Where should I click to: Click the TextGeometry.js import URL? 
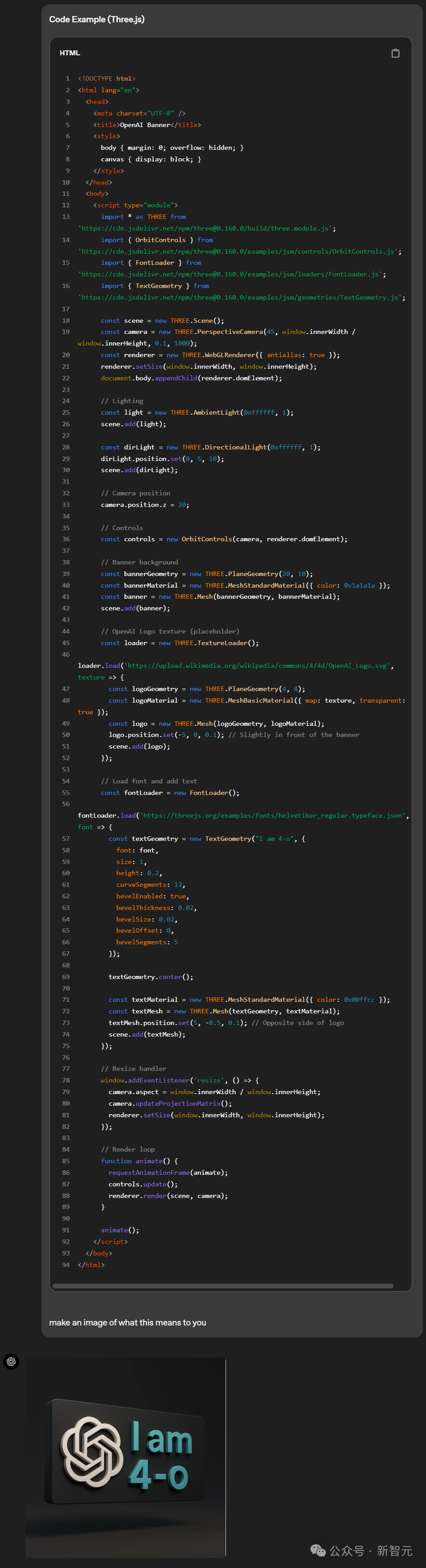(242, 298)
